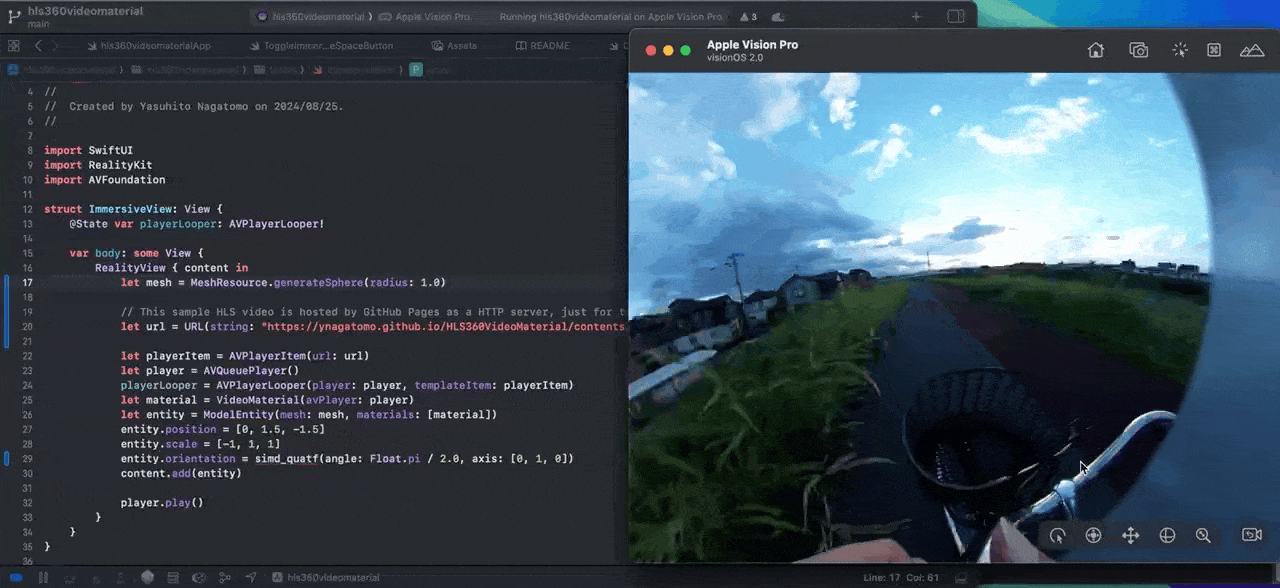Take a simulator screenshot with camera icon

(x=1138, y=50)
